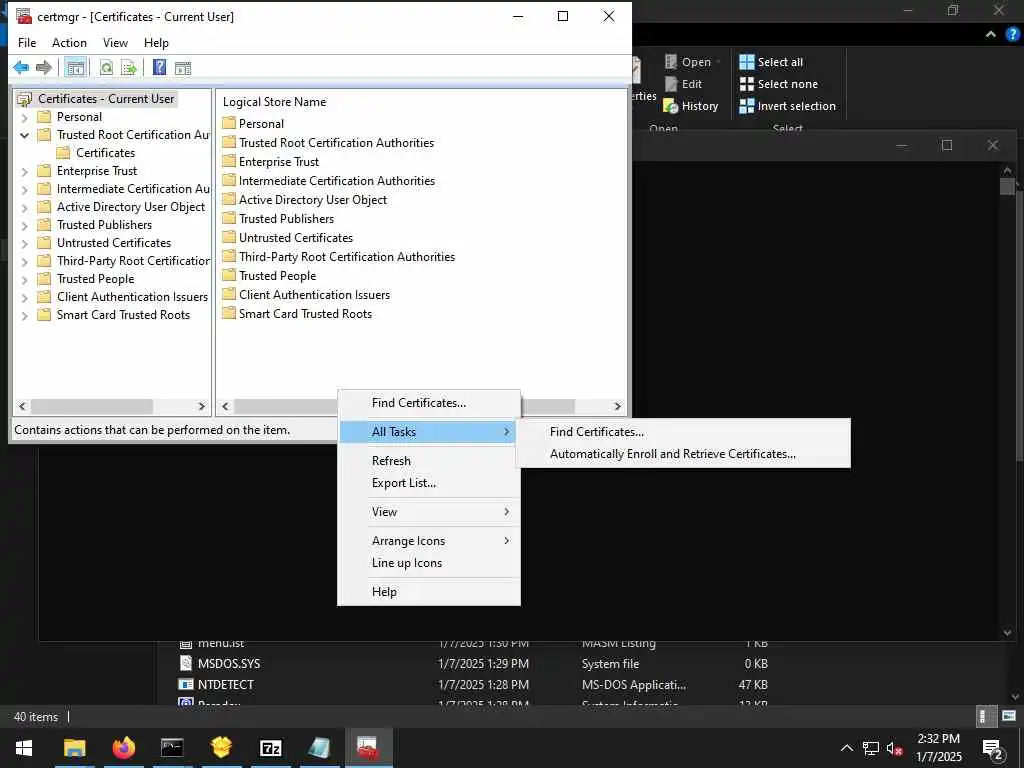Expand the Untrusted Certificates tree node
1024x768 pixels.
24,244
